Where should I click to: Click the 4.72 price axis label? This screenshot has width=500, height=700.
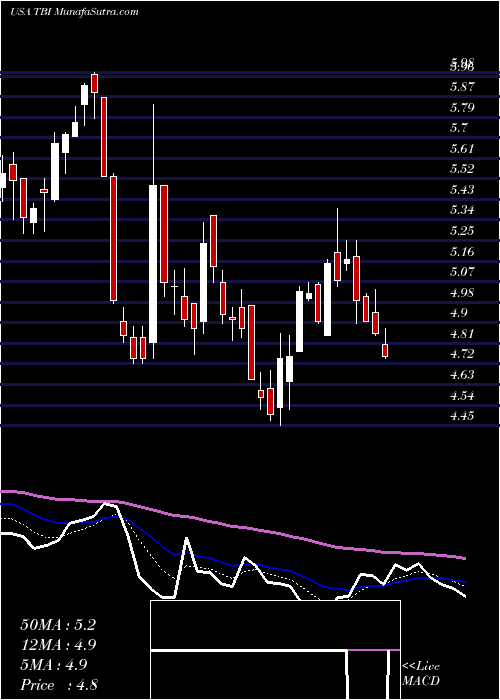462,354
